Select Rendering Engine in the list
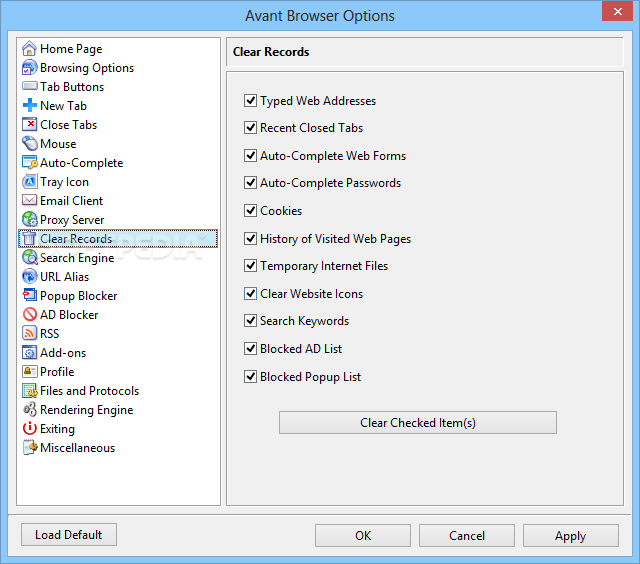This screenshot has width=640, height=564. [87, 410]
